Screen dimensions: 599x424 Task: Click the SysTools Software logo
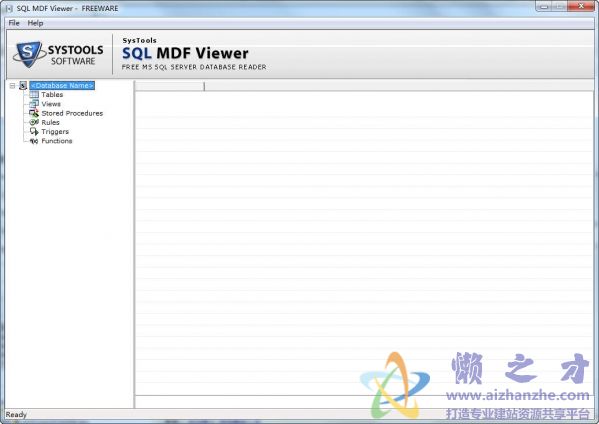click(x=58, y=55)
